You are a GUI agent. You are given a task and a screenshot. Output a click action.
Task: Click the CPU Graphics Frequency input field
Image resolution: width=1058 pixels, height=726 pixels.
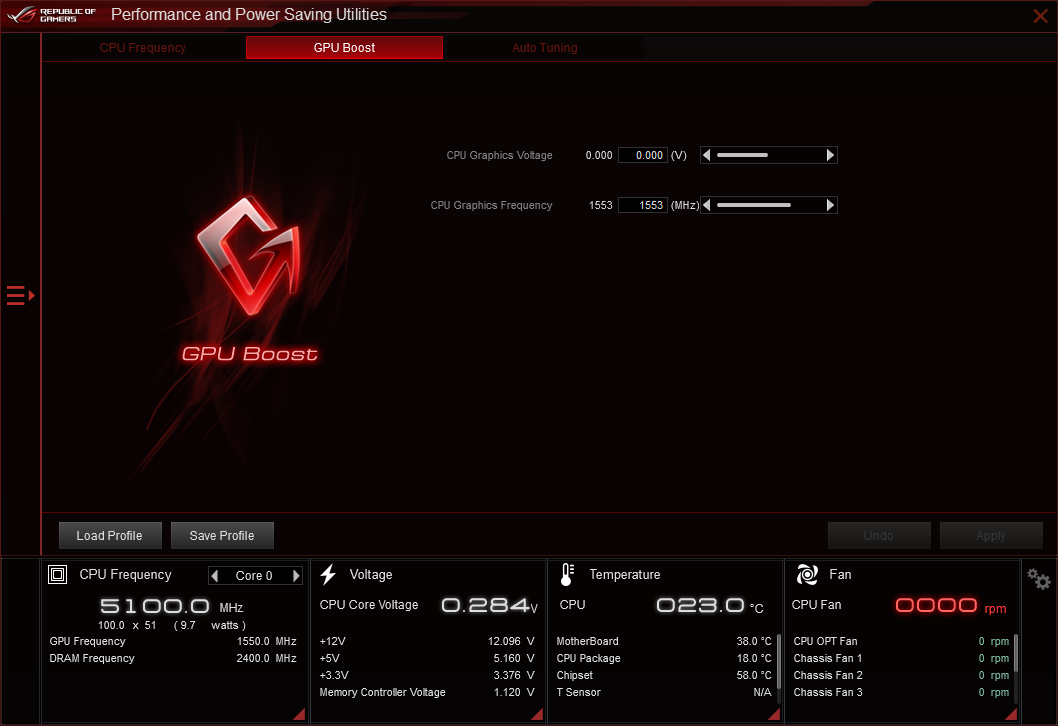click(642, 205)
